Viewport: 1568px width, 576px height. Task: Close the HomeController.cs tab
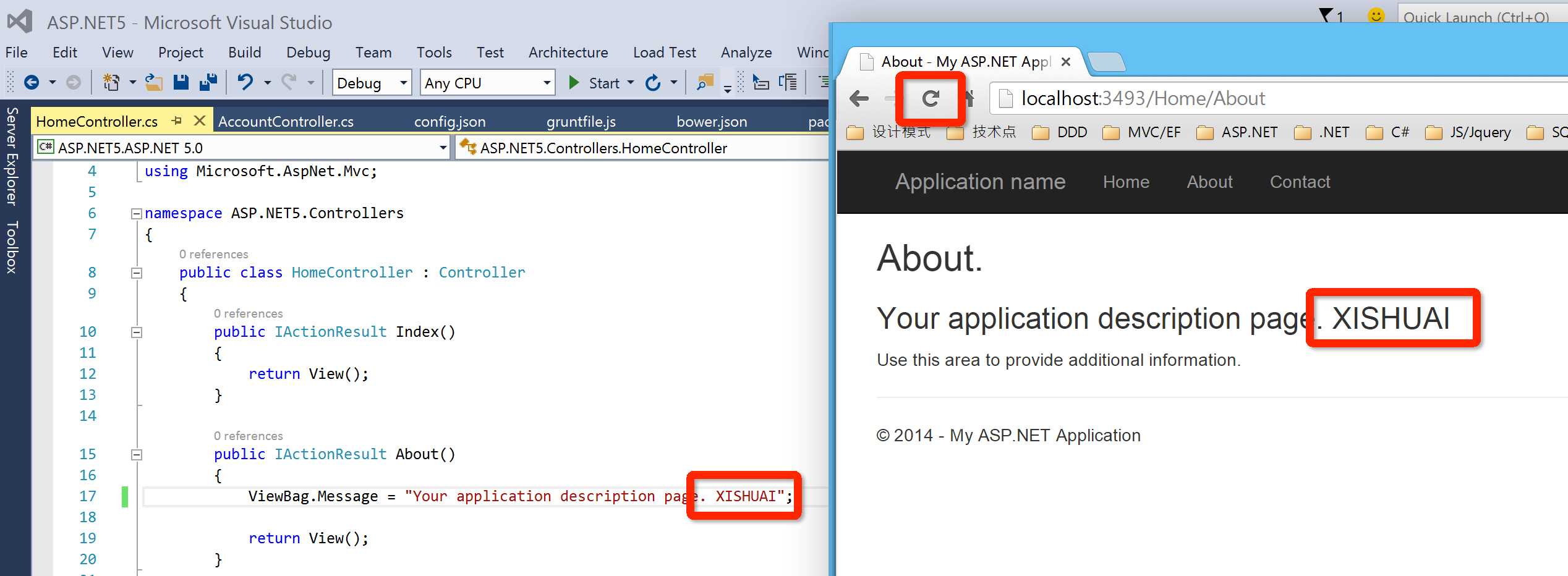pos(199,121)
